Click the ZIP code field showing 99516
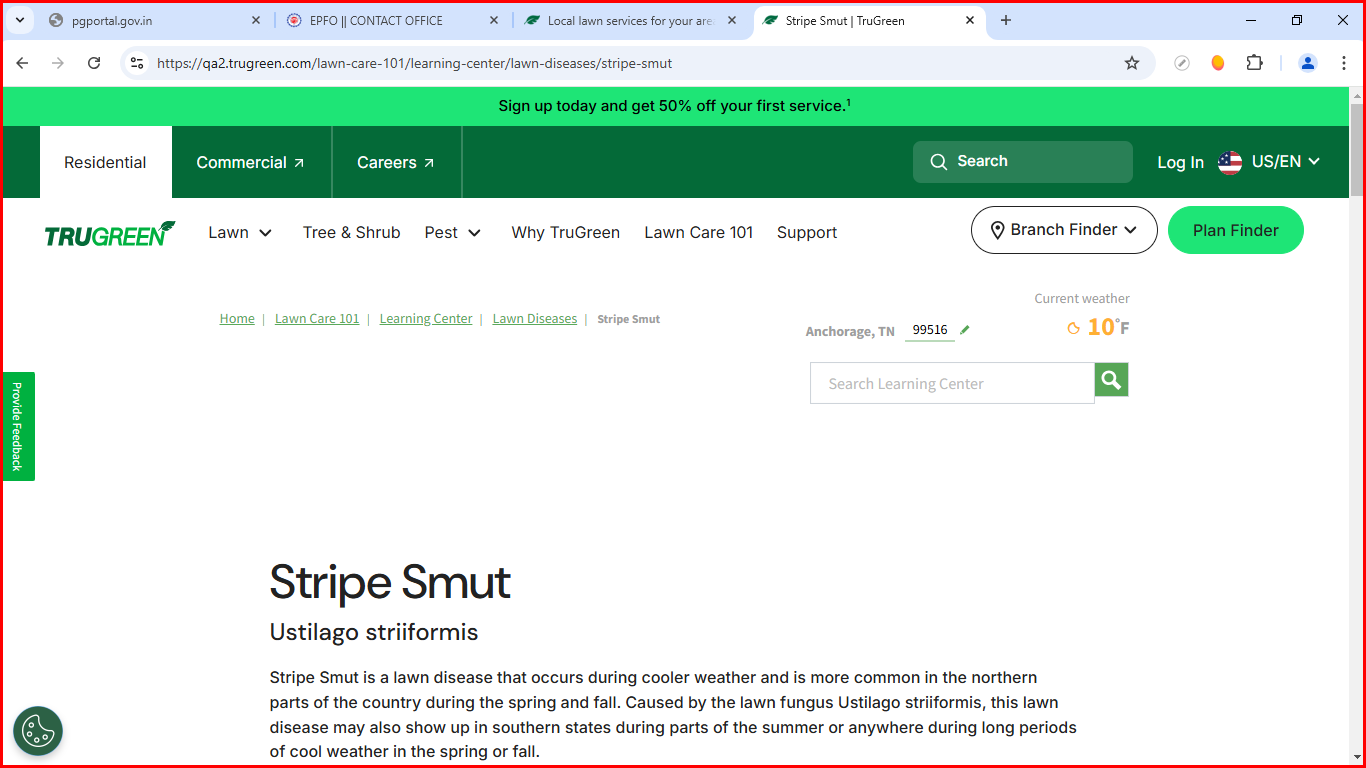Viewport: 1366px width, 768px height. 930,330
